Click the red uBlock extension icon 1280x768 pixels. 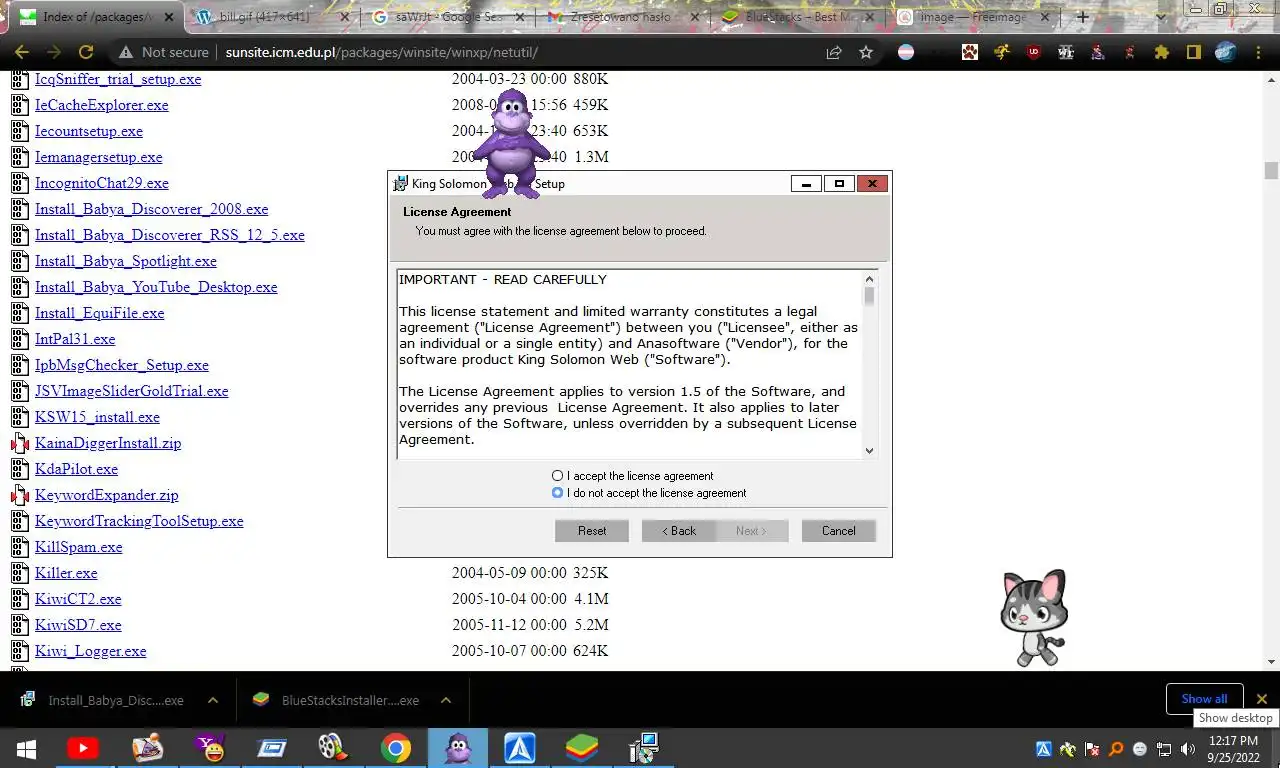pyautogui.click(x=1034, y=52)
